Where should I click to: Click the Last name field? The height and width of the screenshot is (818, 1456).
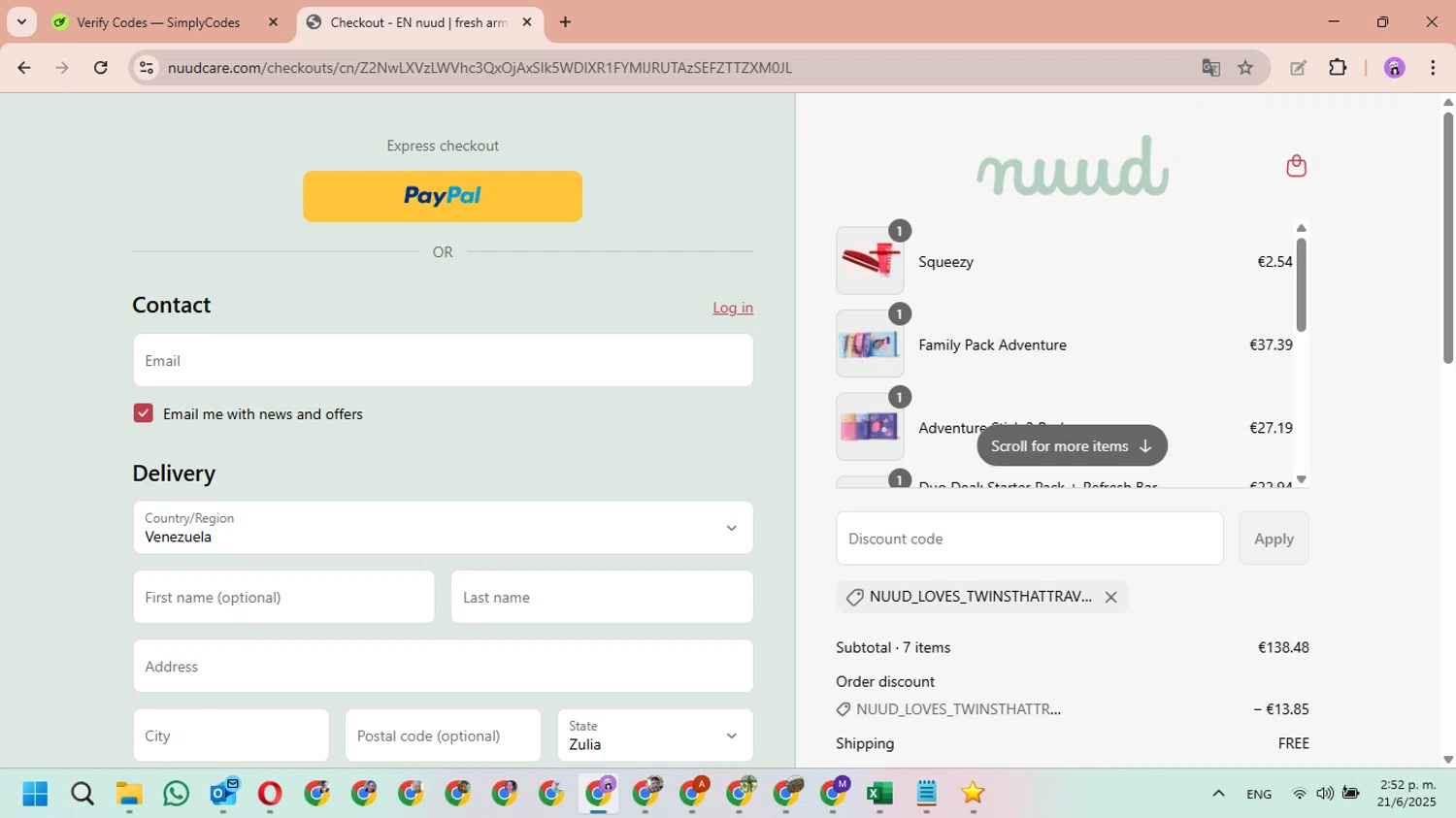602,597
